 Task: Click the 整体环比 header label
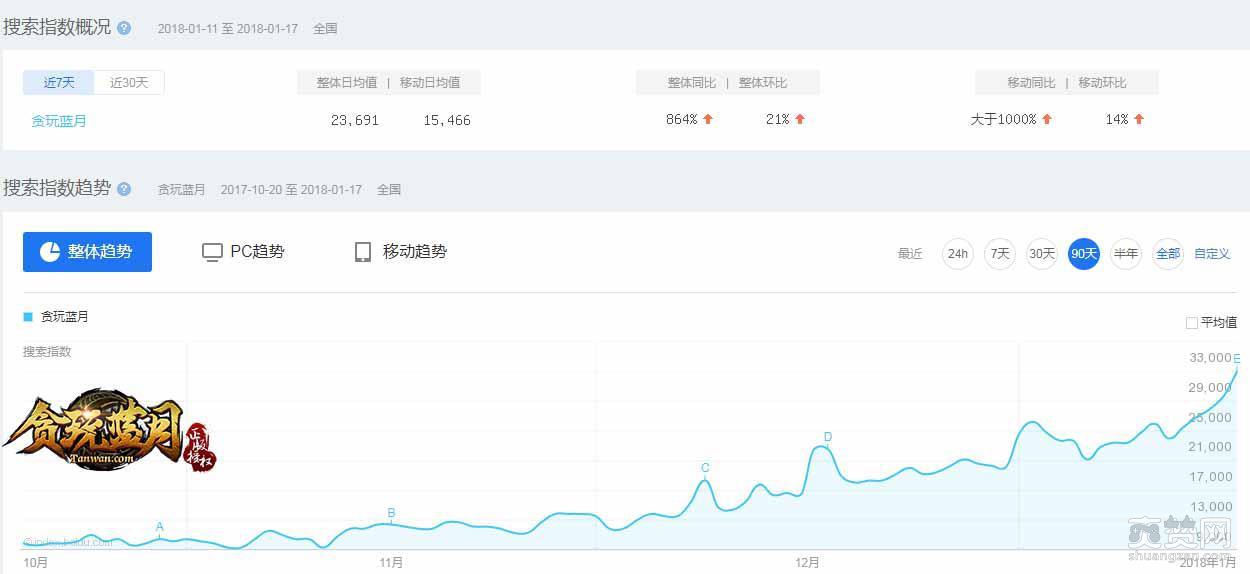tap(763, 83)
